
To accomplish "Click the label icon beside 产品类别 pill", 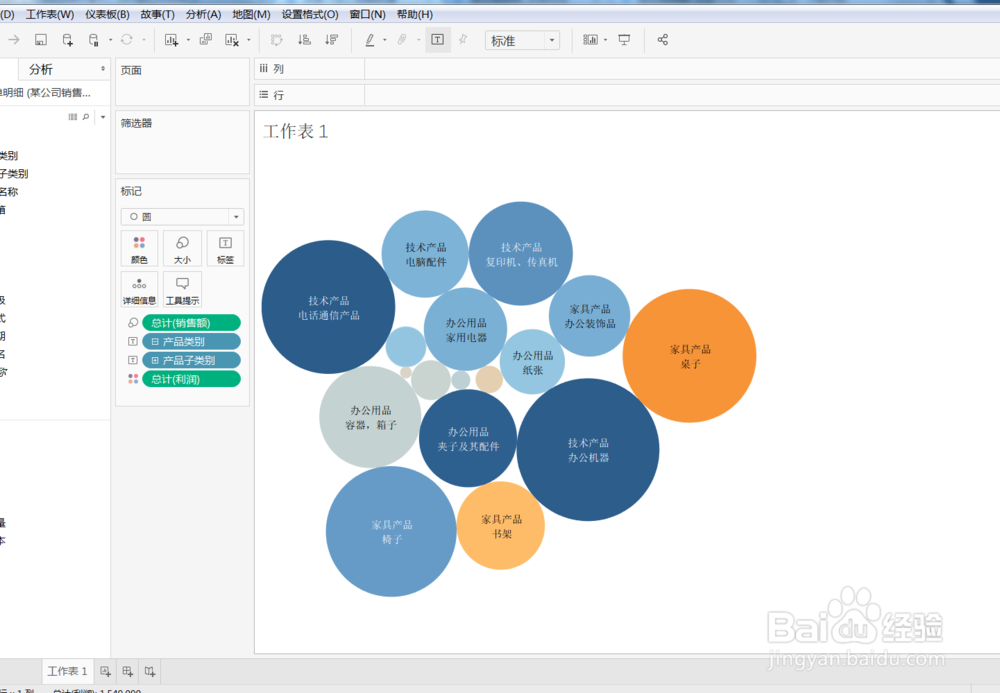I will pos(133,342).
